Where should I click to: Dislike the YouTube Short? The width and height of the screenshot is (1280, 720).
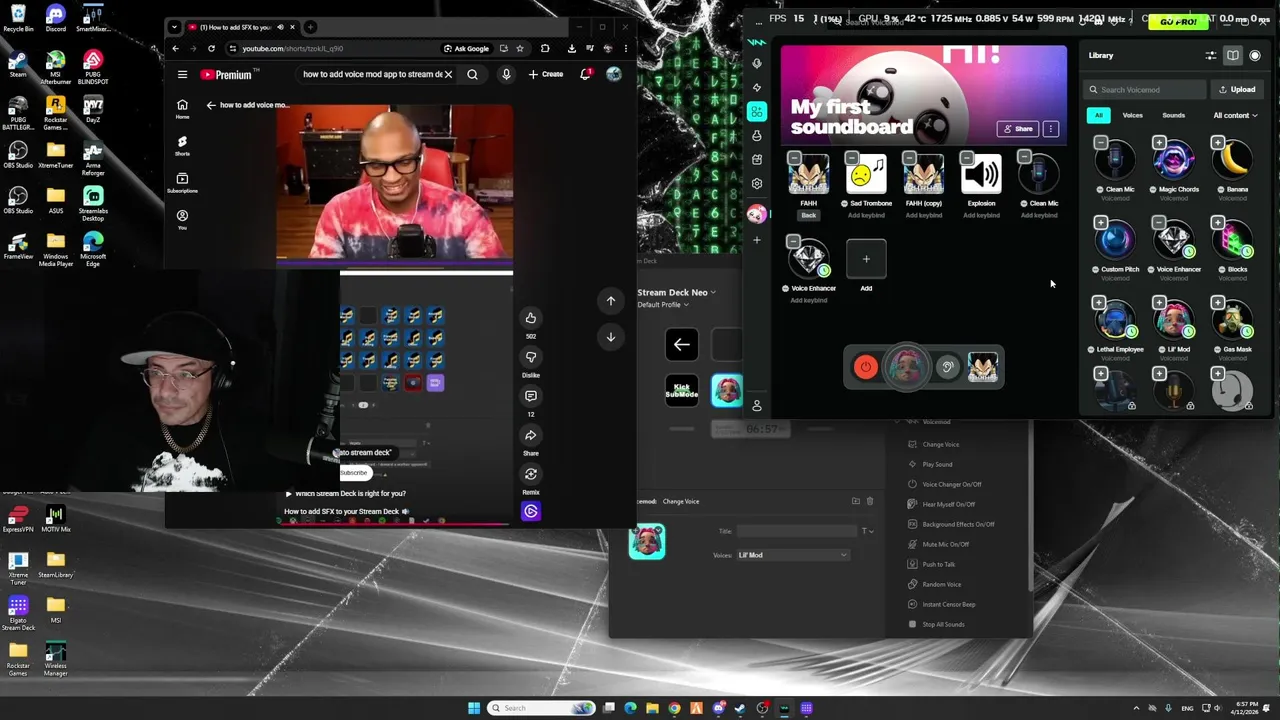click(531, 357)
